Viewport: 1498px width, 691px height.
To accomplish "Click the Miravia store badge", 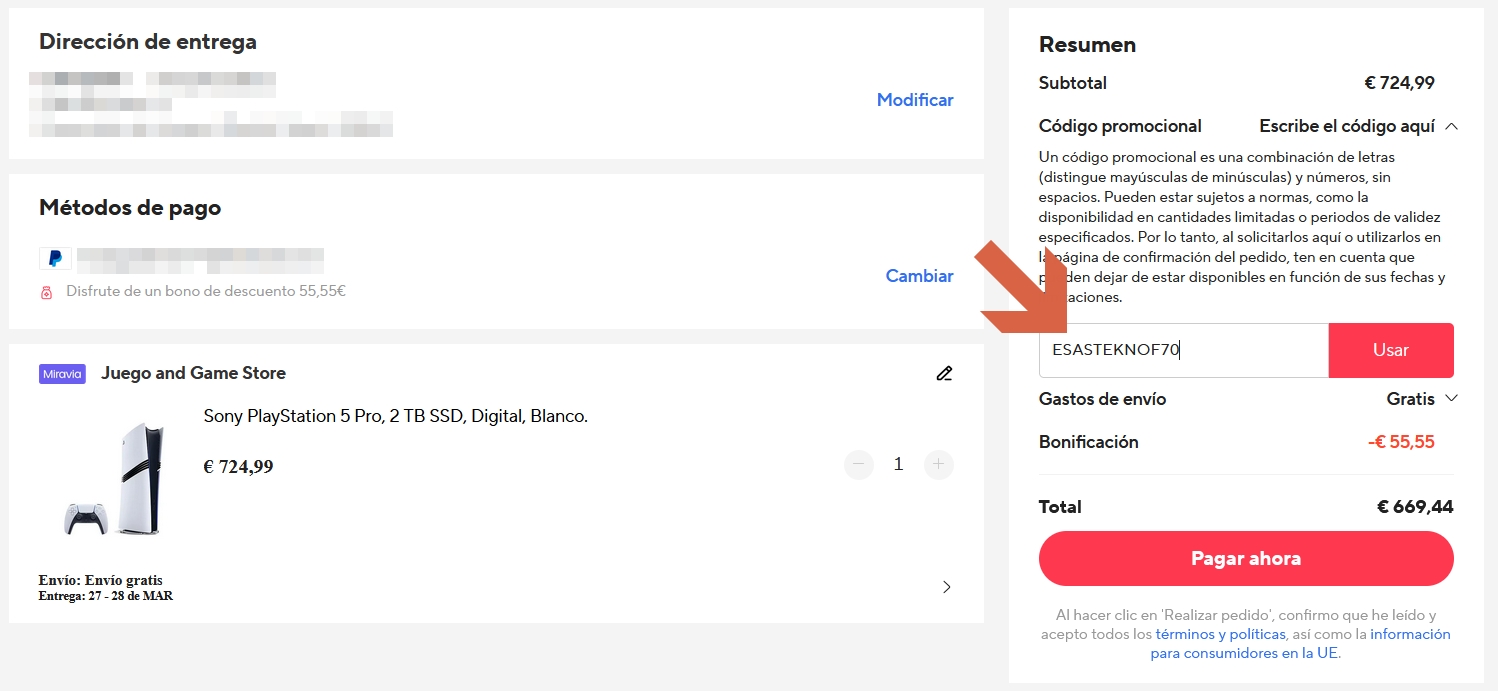I will (x=63, y=374).
